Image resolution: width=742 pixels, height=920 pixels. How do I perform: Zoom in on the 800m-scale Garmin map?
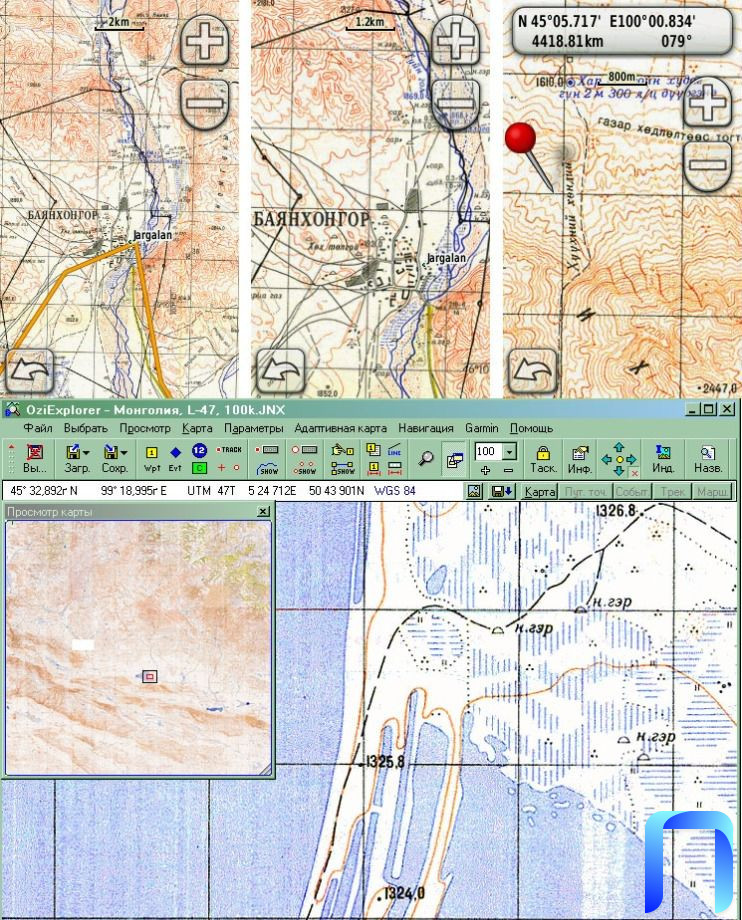coord(708,104)
